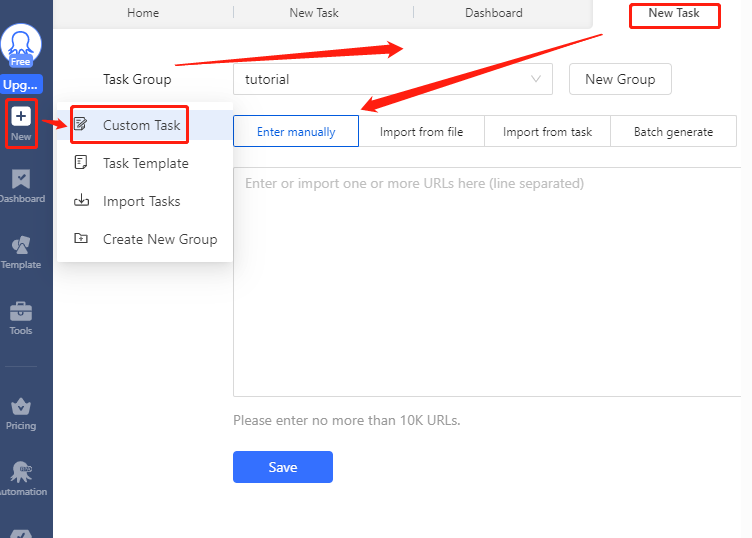
Task: Choose Create New Group menu entry
Action: (x=159, y=239)
